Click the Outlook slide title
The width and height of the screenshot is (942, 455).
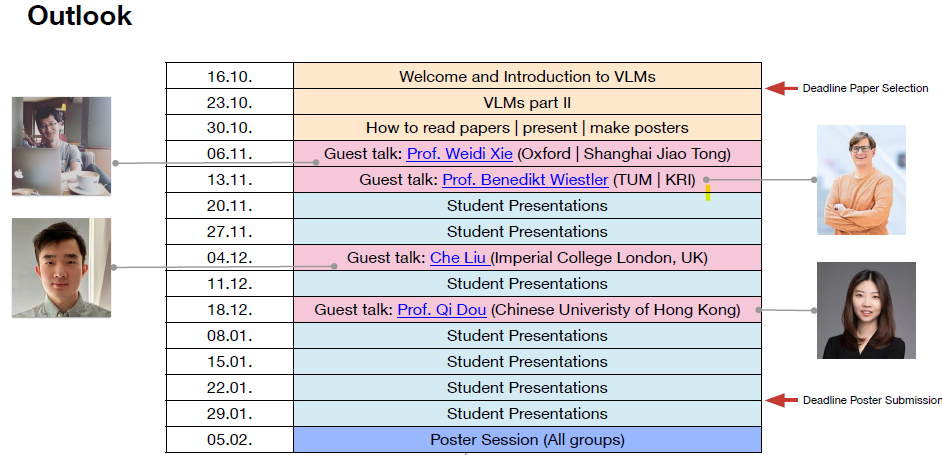point(79,15)
